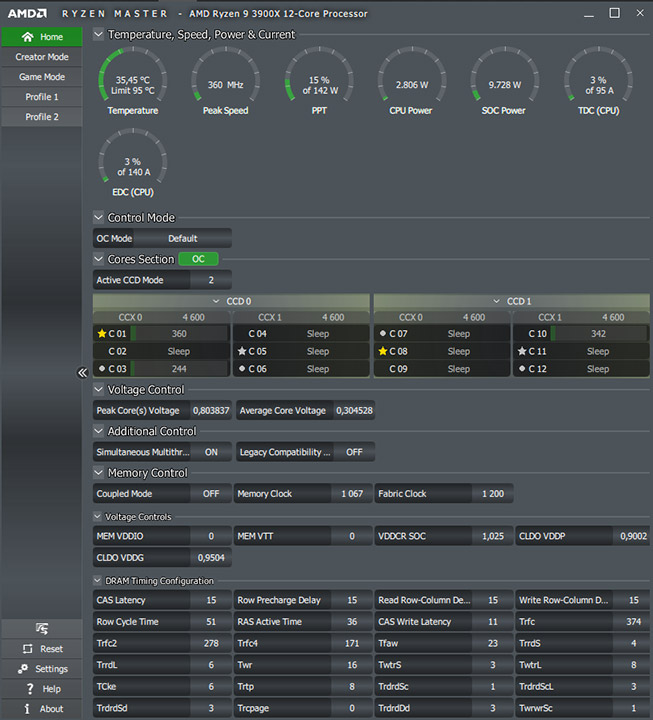Click the undock view icon above Reset
653x720 pixels.
(x=42, y=629)
